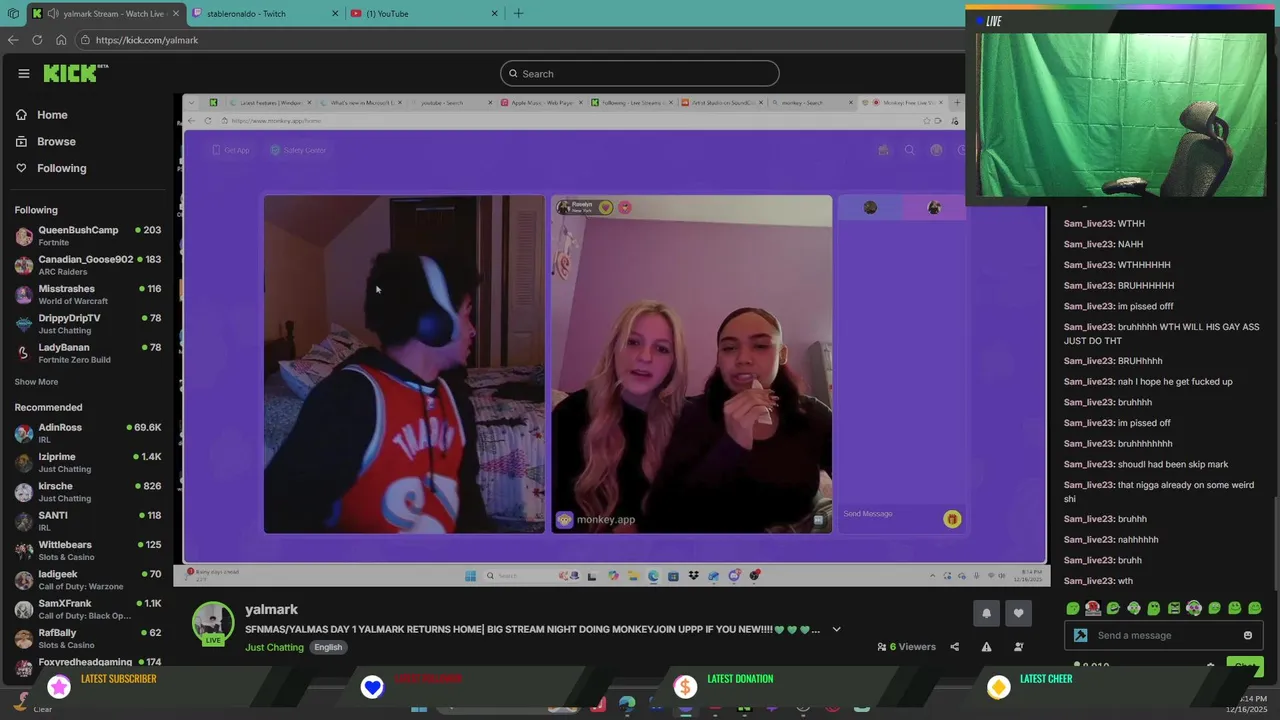Open AdinRoss in Recommended channels
Screen dimensions: 1280x720
(88, 433)
